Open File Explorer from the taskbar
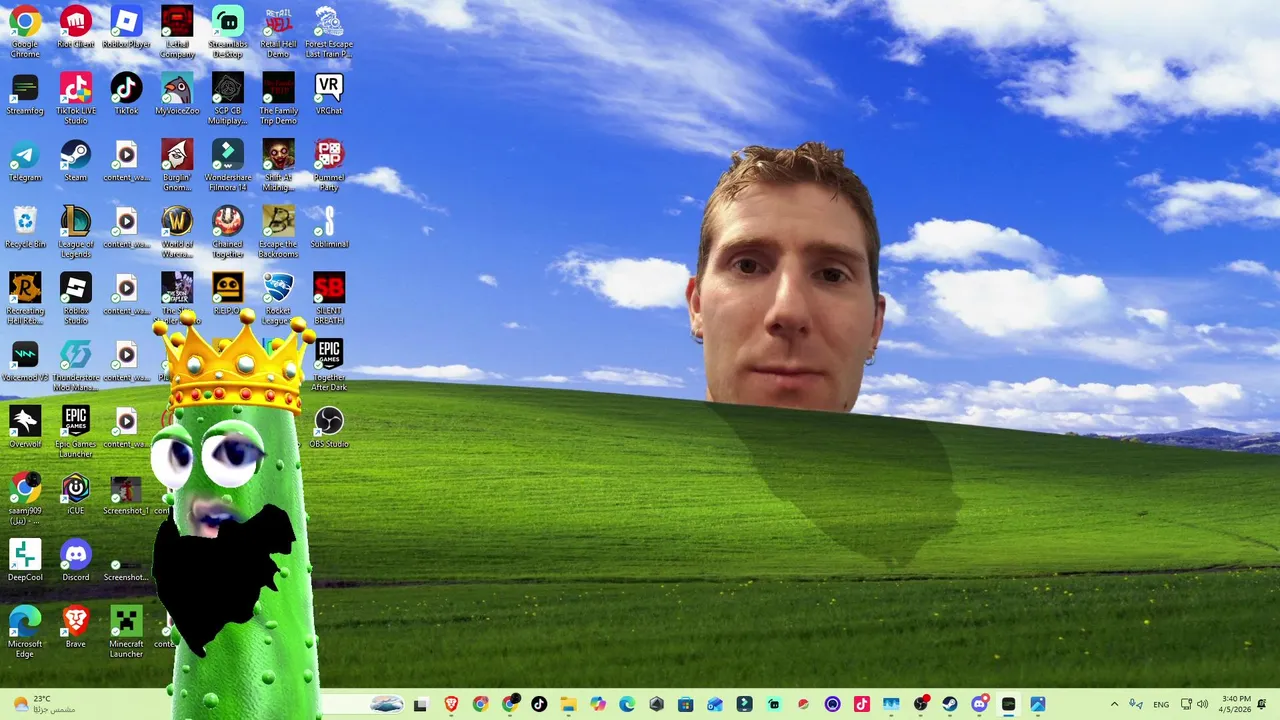The height and width of the screenshot is (720, 1280). [568, 705]
